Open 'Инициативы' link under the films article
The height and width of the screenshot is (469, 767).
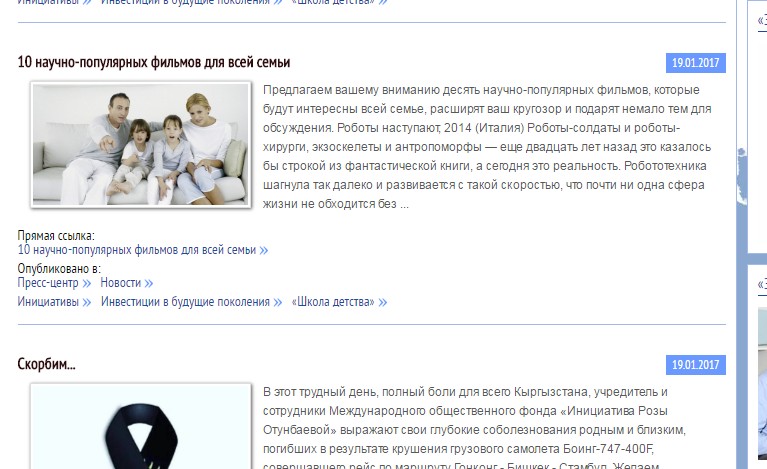coord(48,302)
